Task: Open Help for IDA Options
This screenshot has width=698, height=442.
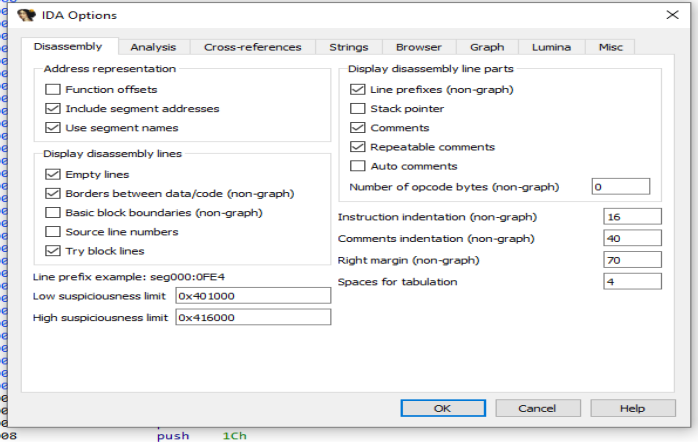Action: point(633,408)
